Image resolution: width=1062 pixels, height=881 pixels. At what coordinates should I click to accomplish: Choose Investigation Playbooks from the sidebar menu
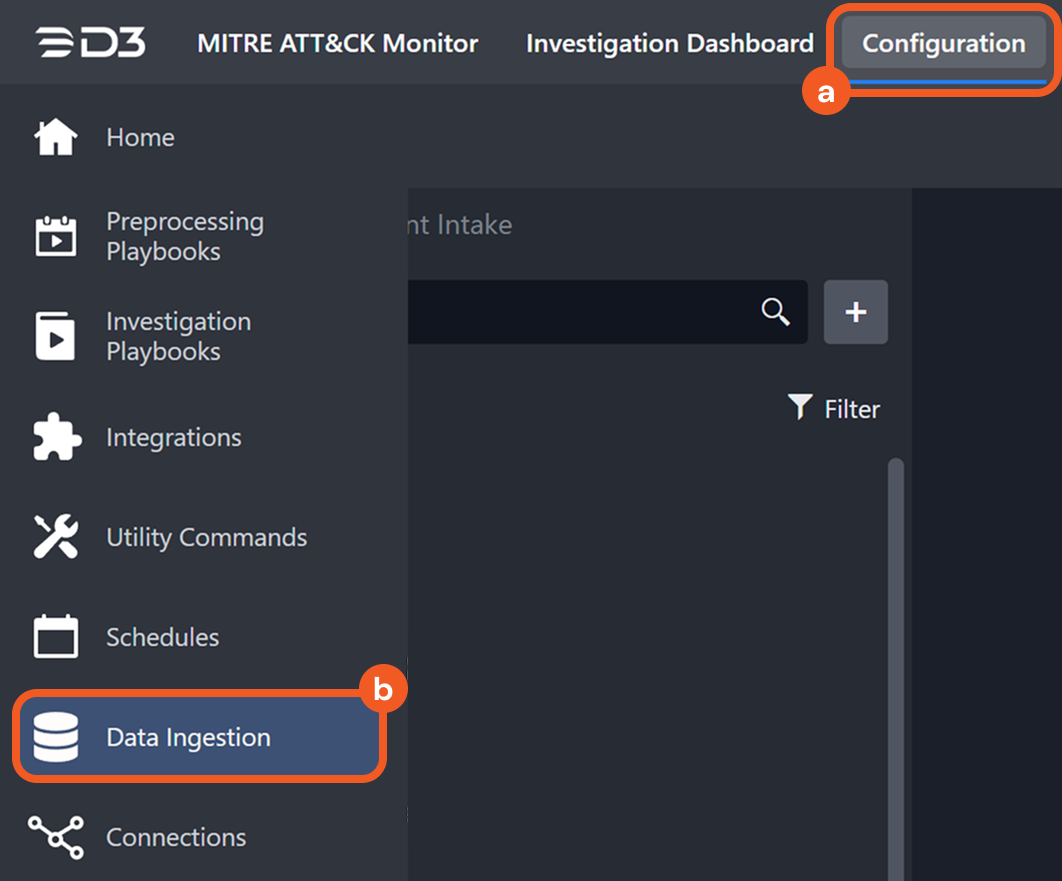[178, 336]
